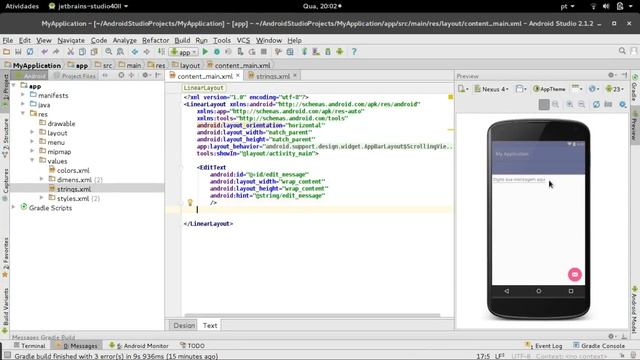The image size is (640, 360).
Task: Click the Stop square icon
Action: tap(264, 52)
